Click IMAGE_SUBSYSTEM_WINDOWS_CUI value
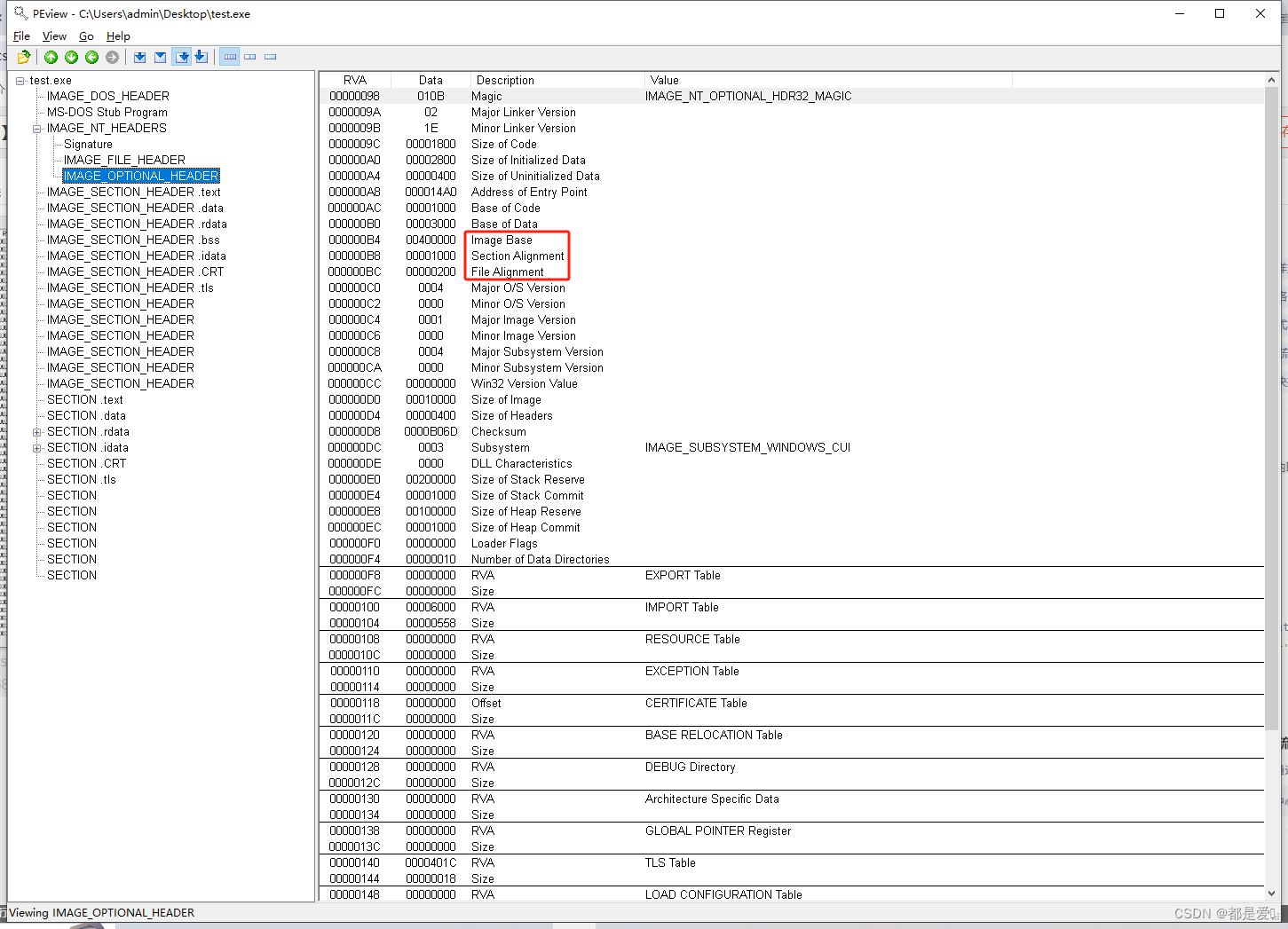1288x929 pixels. coord(747,447)
